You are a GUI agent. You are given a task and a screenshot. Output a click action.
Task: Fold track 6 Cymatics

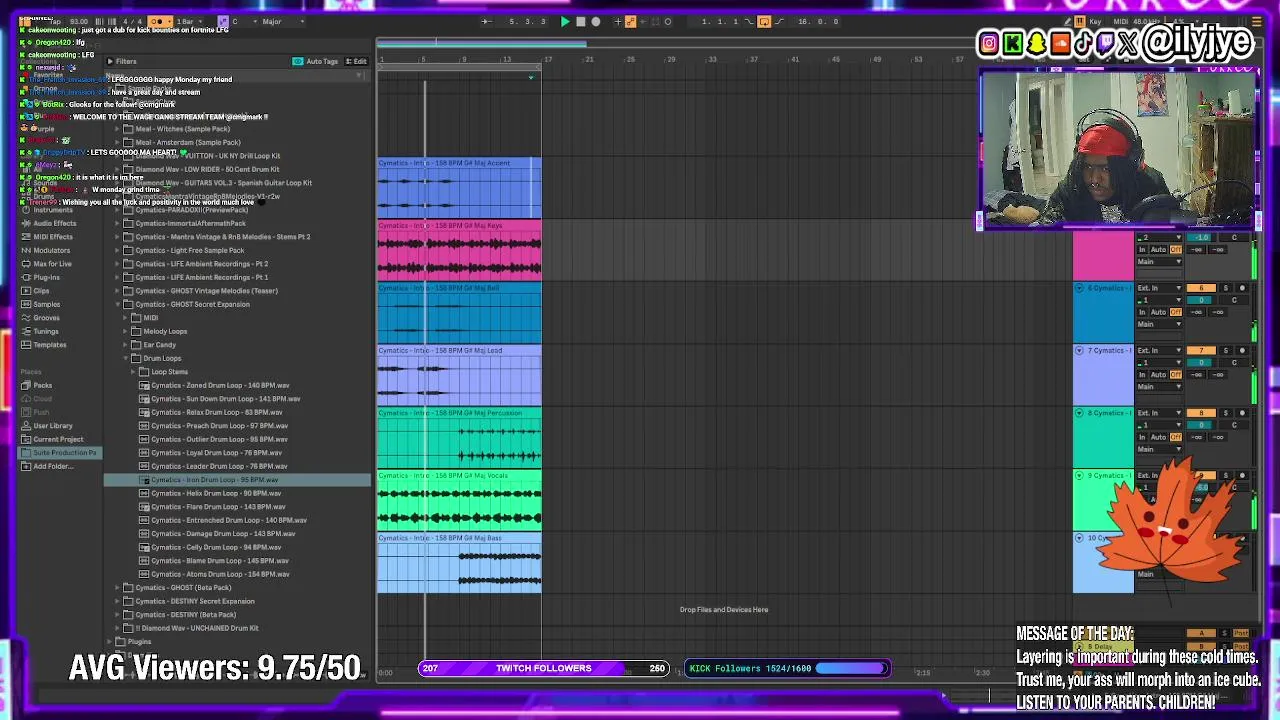[x=1079, y=288]
